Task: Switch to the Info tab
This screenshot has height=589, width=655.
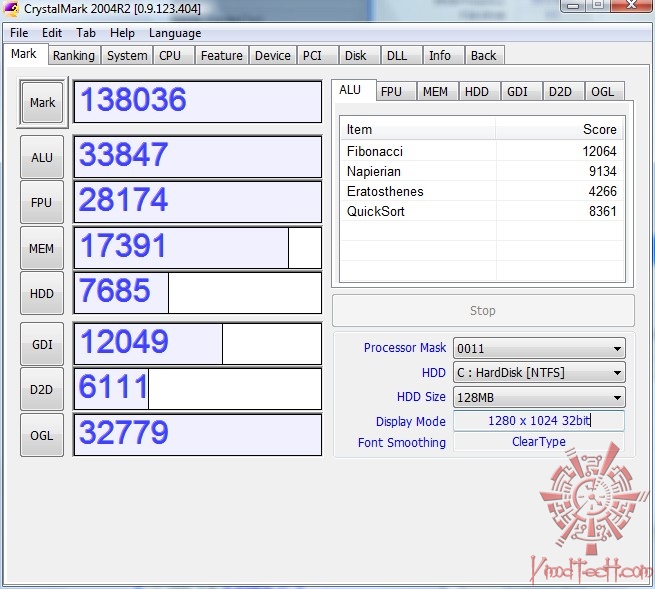Action: (x=443, y=55)
